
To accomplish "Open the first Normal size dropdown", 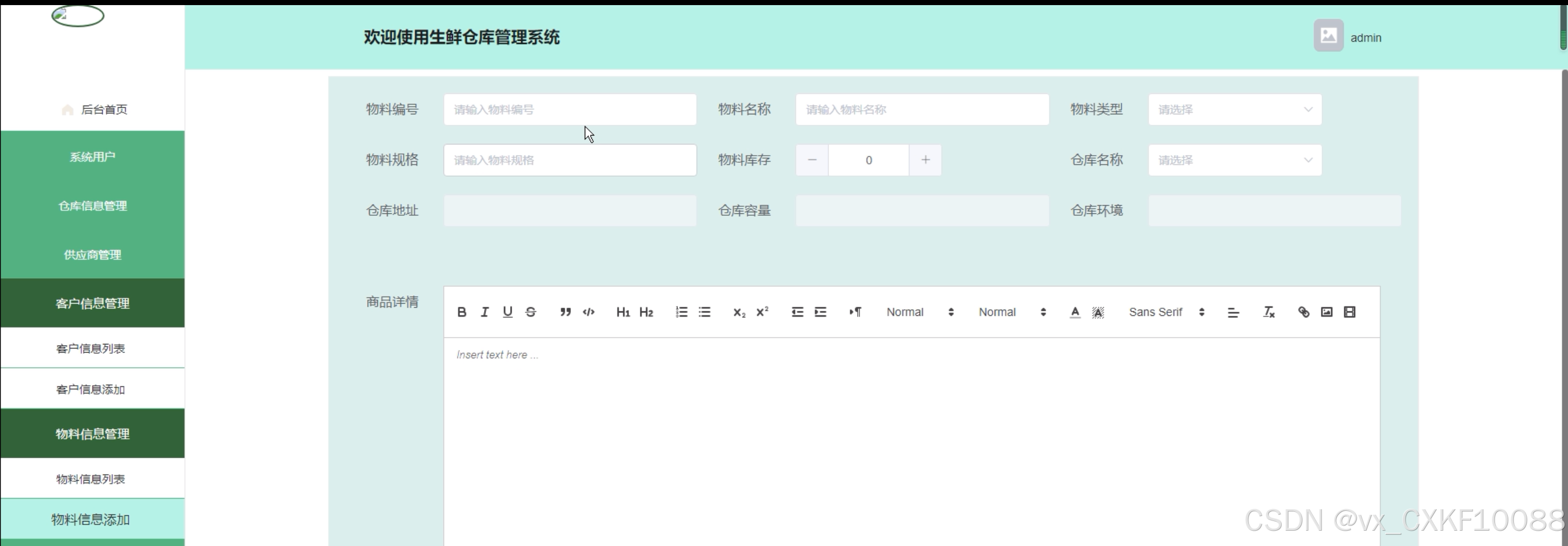I will [920, 312].
